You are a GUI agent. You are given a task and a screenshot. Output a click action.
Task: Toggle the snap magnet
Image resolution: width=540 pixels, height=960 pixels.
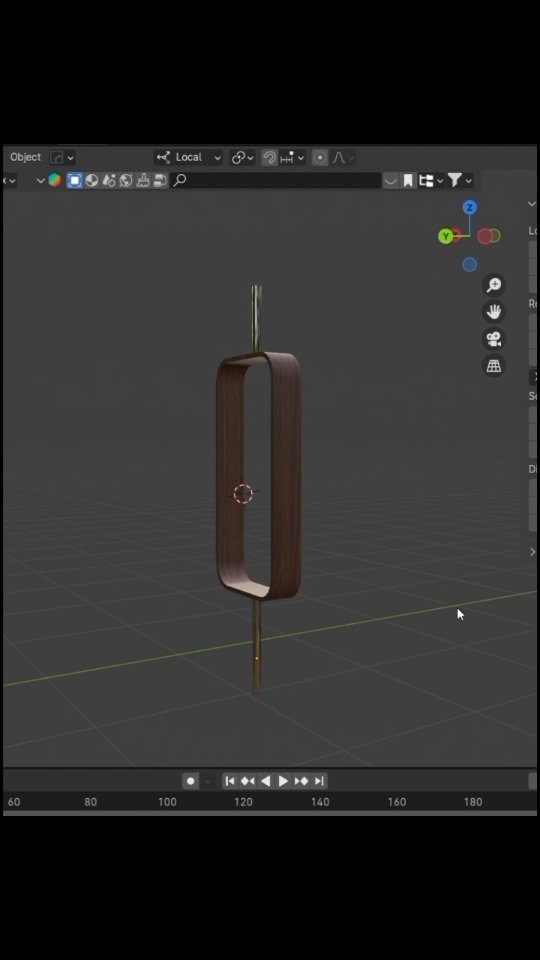[x=269, y=158]
